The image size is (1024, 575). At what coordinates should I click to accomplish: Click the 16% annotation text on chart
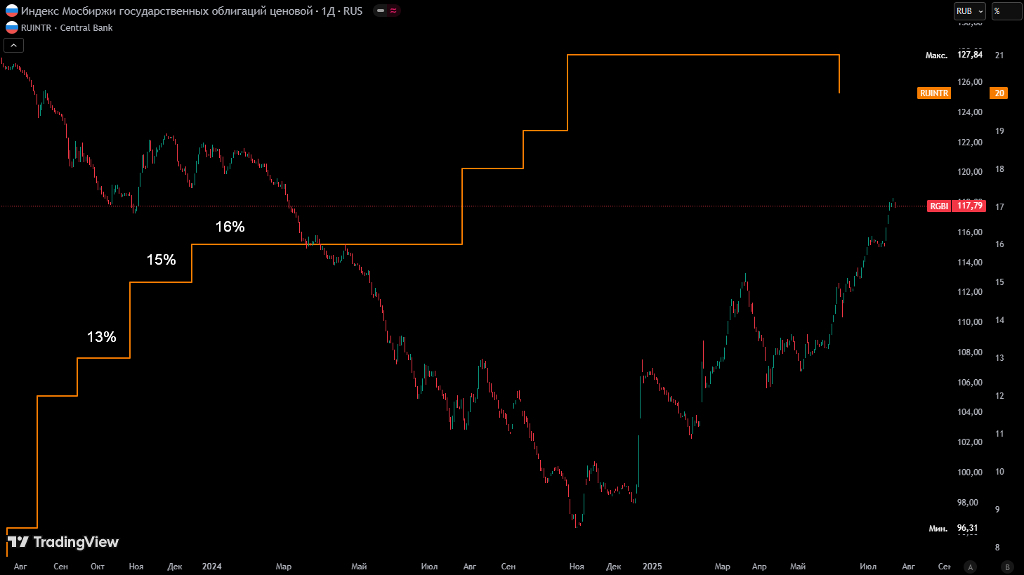pos(230,227)
